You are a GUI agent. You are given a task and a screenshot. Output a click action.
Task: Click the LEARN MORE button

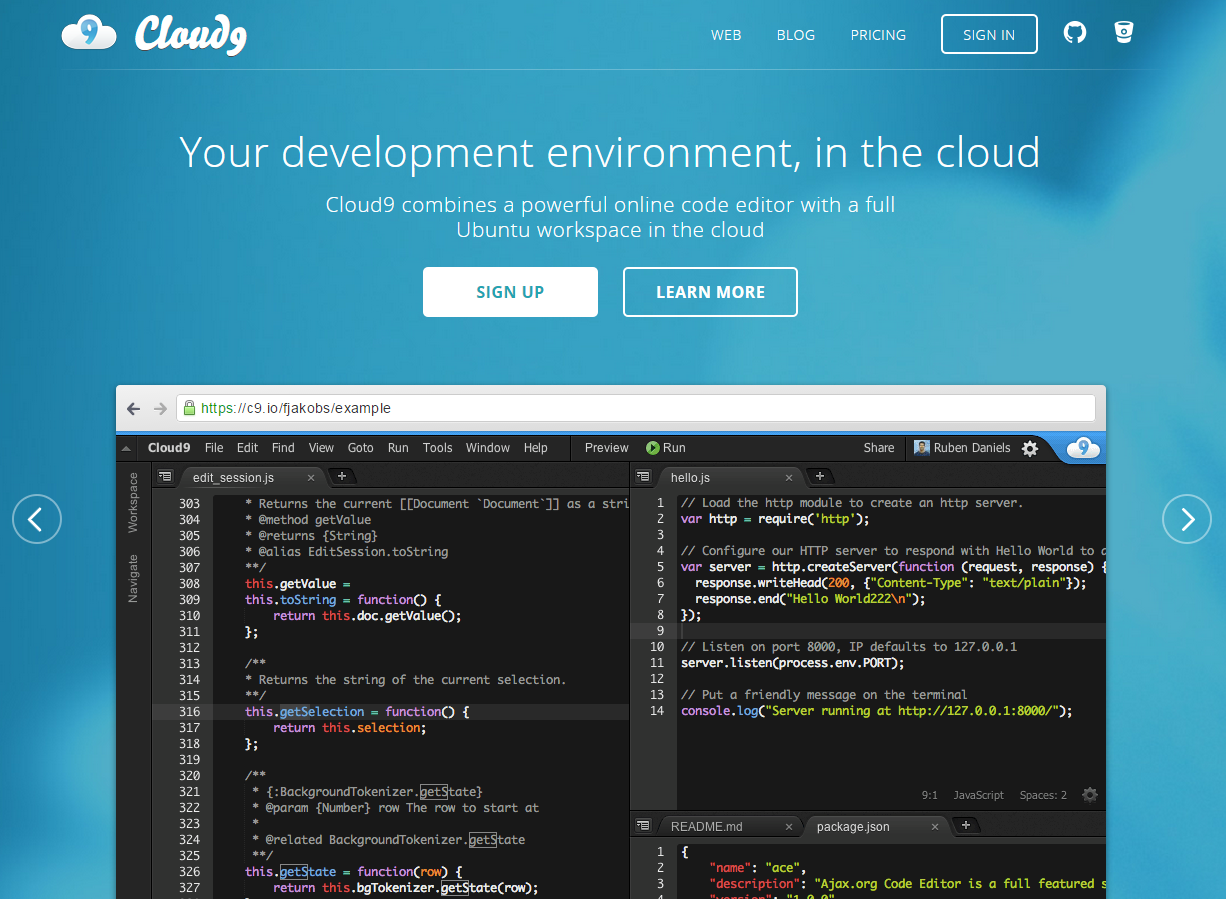pos(710,292)
